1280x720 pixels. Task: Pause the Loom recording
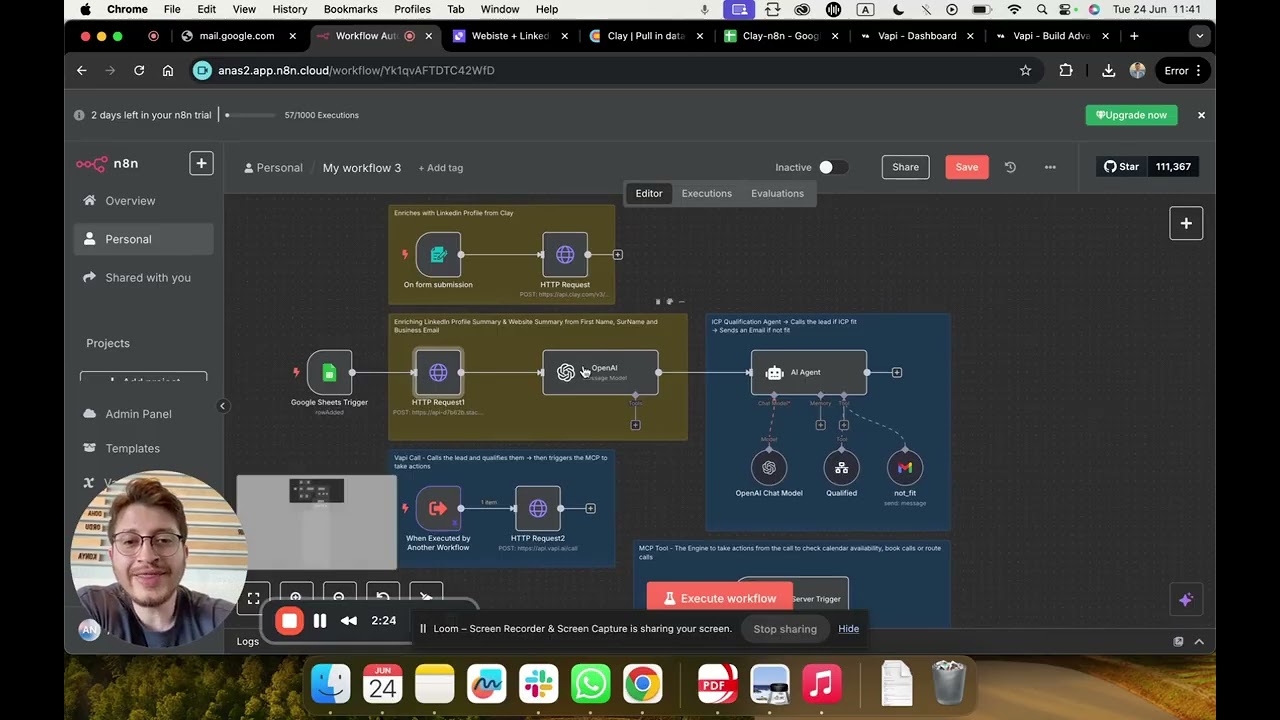(320, 621)
